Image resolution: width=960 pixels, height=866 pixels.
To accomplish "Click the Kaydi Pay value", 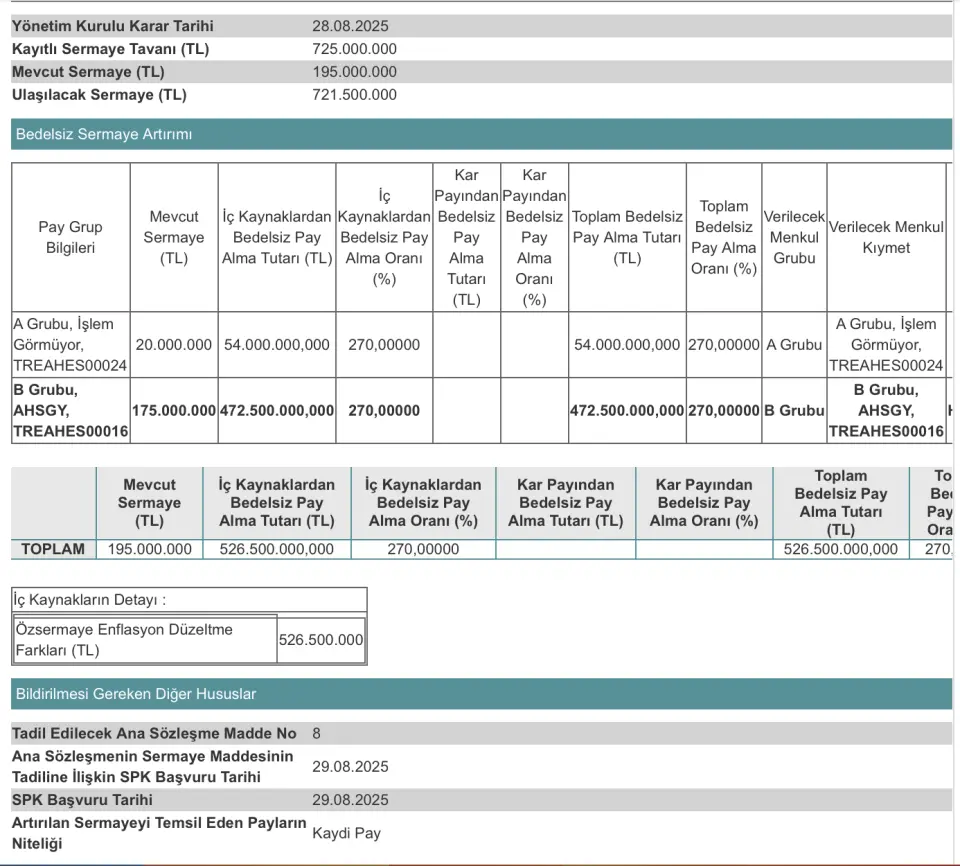I will [346, 833].
